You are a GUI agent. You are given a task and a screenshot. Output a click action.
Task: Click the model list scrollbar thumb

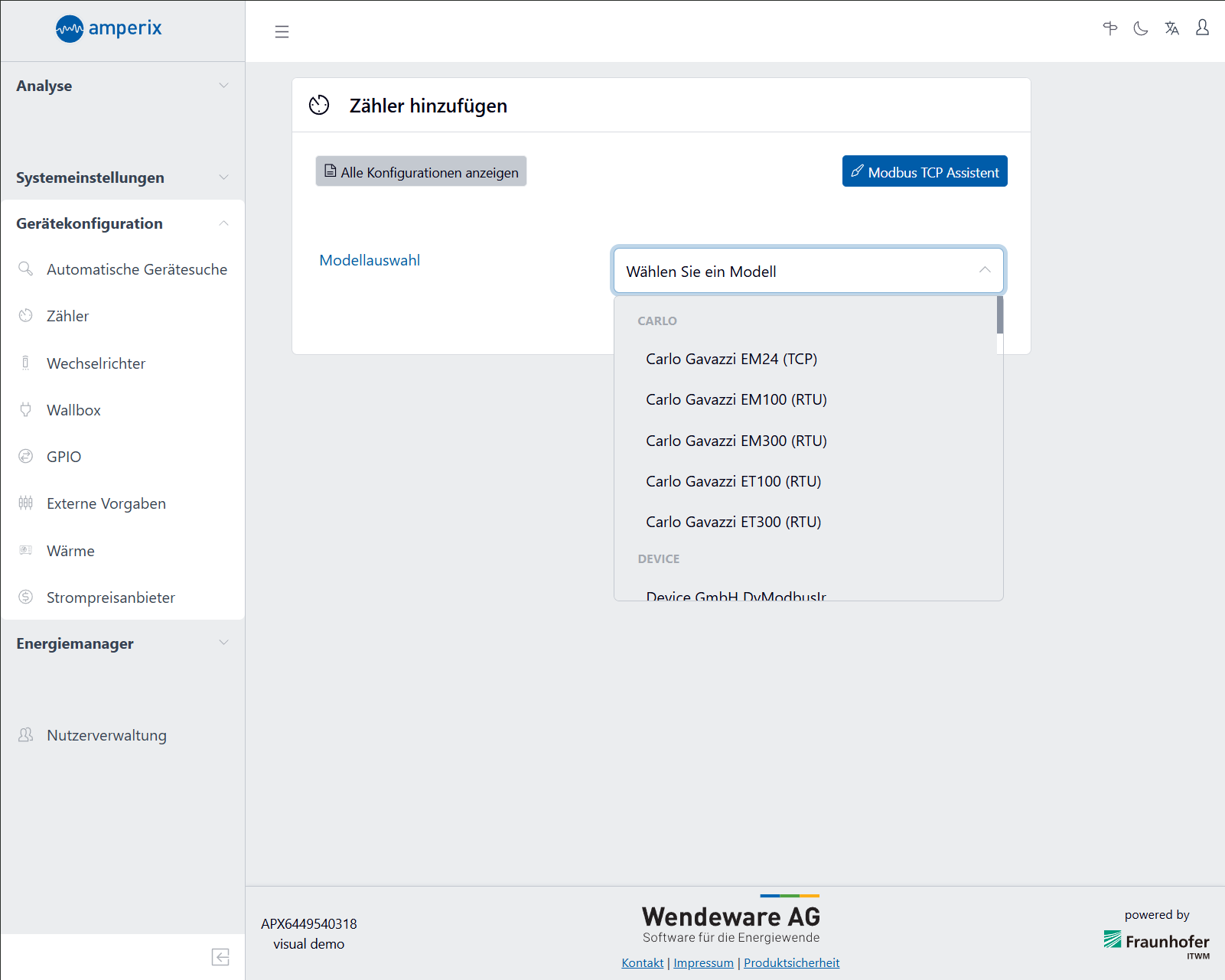click(x=999, y=315)
